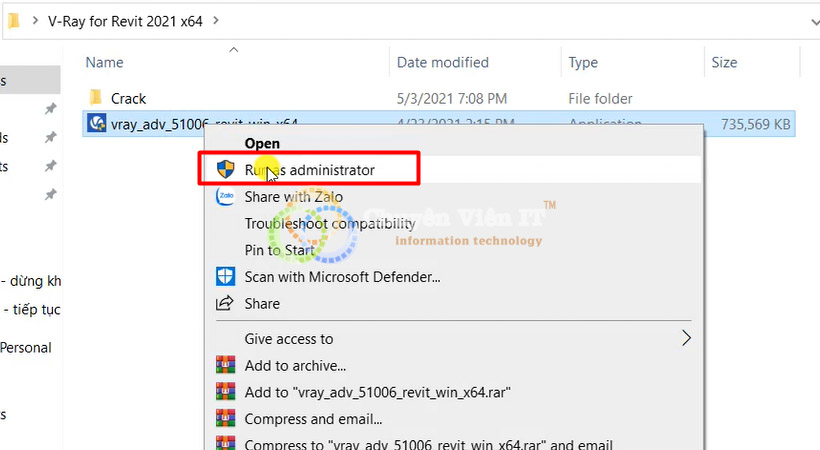Select Run as administrator
This screenshot has width=820, height=450.
pyautogui.click(x=310, y=170)
